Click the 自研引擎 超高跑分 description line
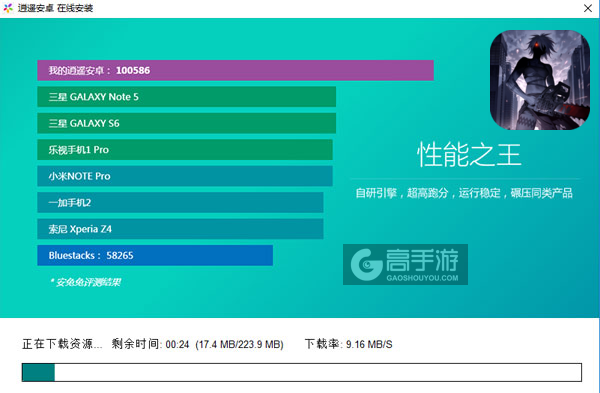The height and width of the screenshot is (393, 600). tap(464, 193)
